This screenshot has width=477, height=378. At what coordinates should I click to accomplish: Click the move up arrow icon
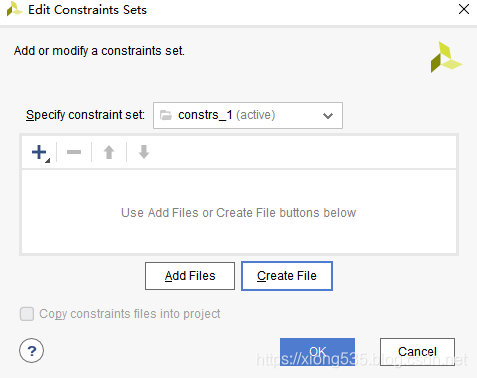click(109, 152)
